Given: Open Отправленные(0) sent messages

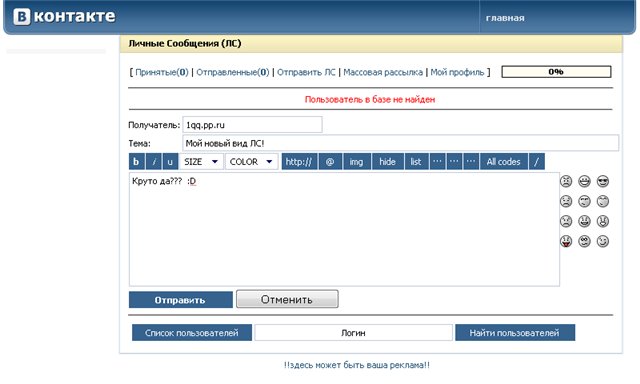Looking at the screenshot, I should tap(233, 72).
